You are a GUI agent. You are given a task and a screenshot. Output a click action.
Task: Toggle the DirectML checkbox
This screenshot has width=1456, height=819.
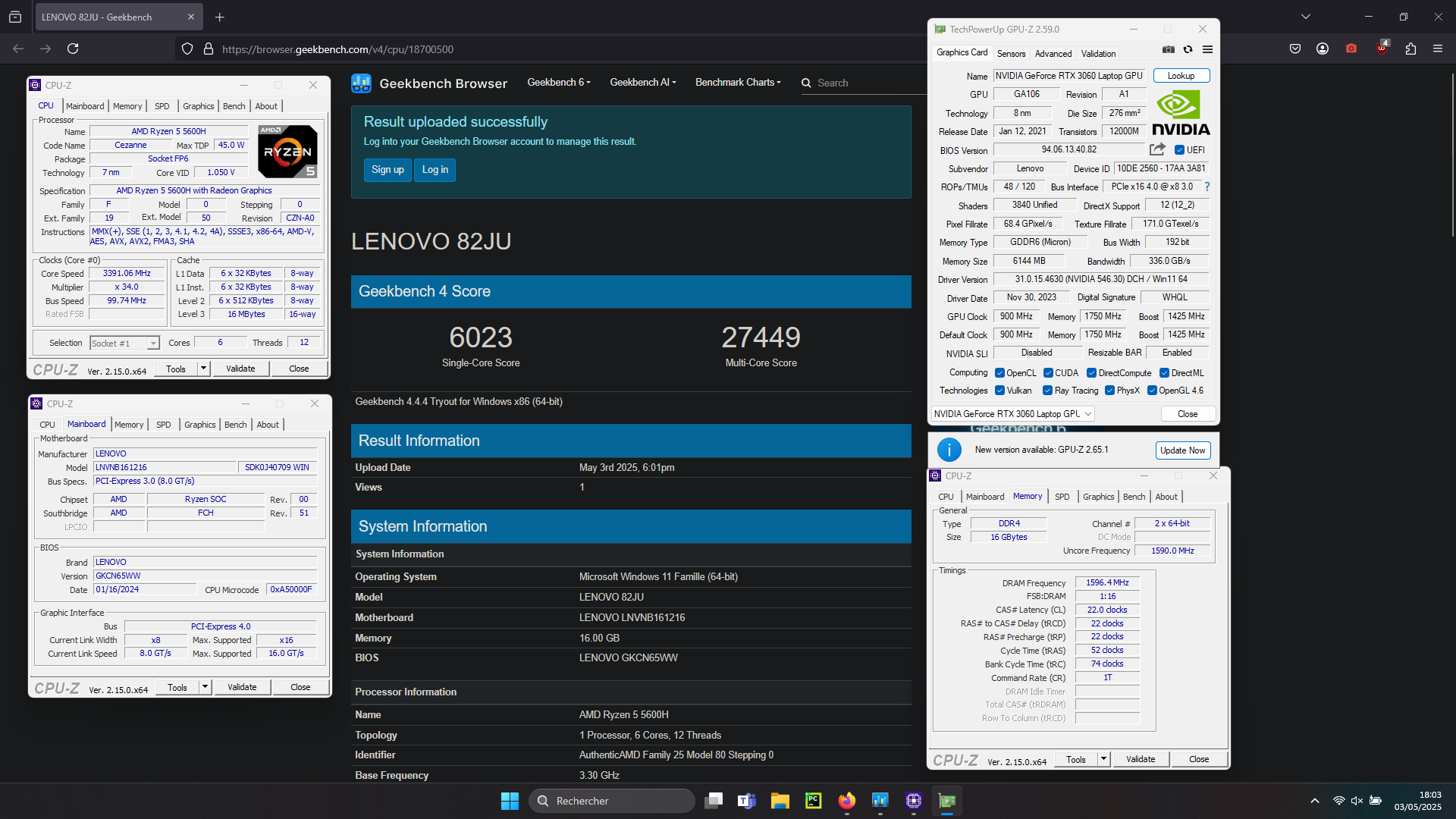click(x=1165, y=373)
